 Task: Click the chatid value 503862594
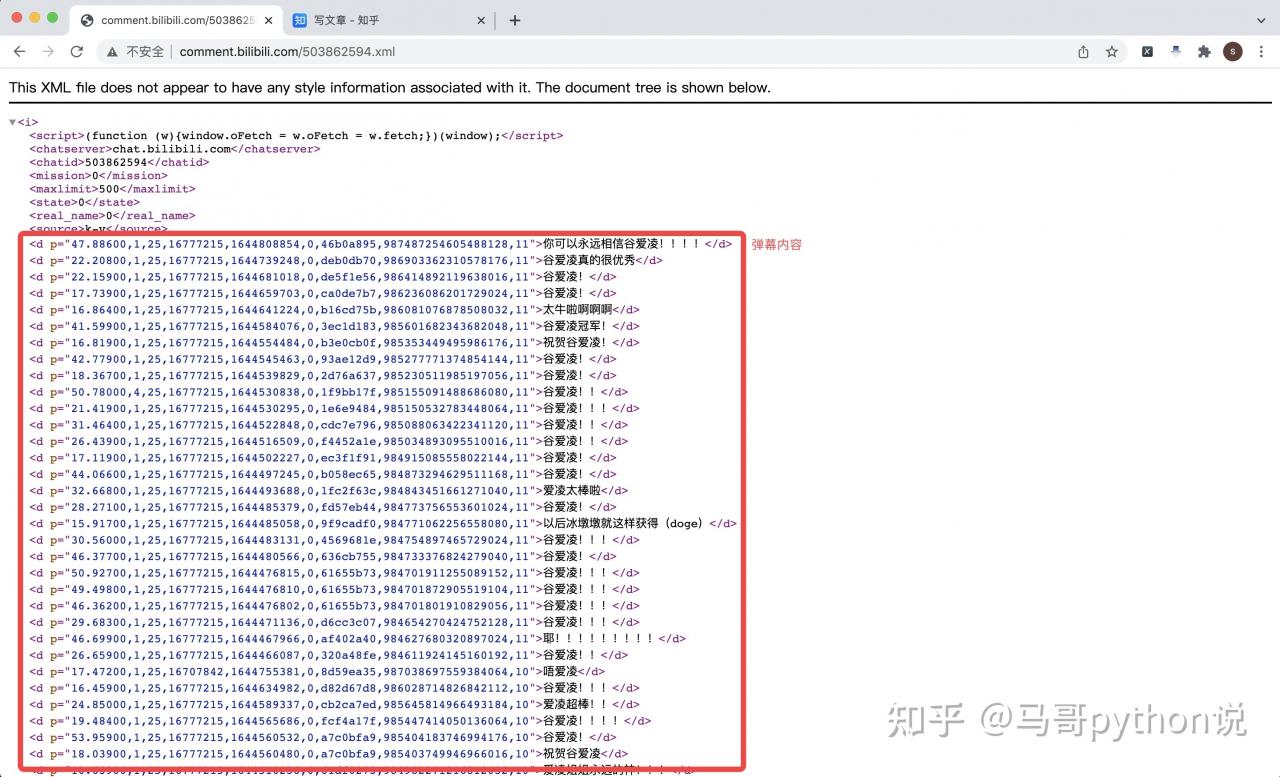coord(116,162)
